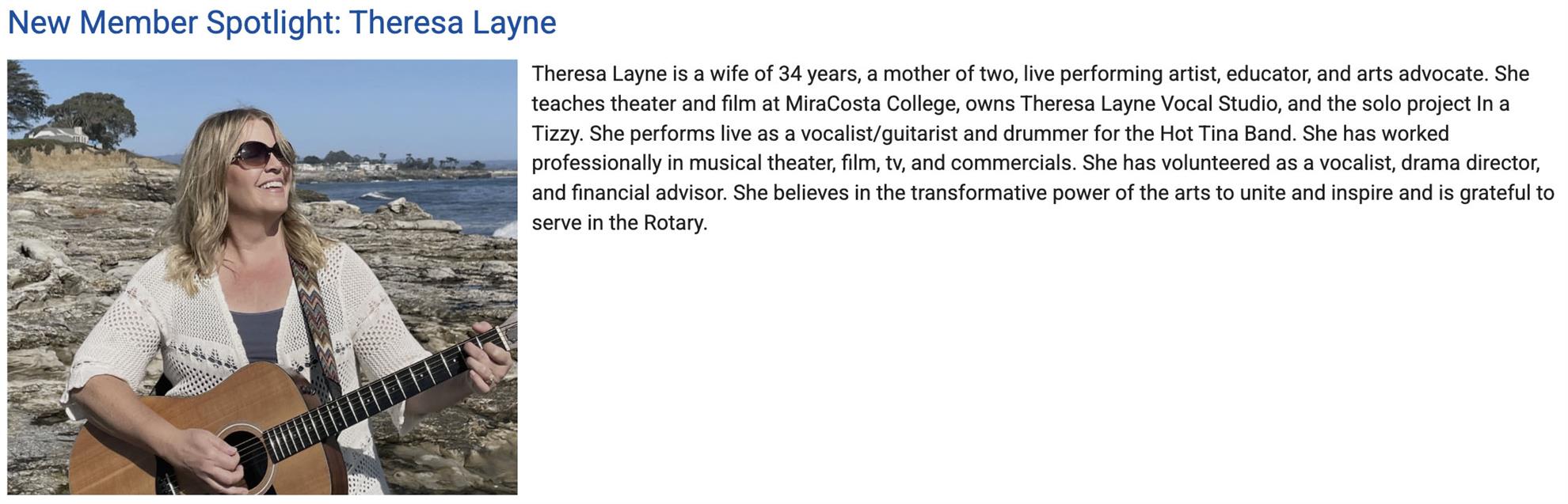1568x504 pixels.
Task: Click the word "Rotary" ending the paragraph
Action: point(673,223)
